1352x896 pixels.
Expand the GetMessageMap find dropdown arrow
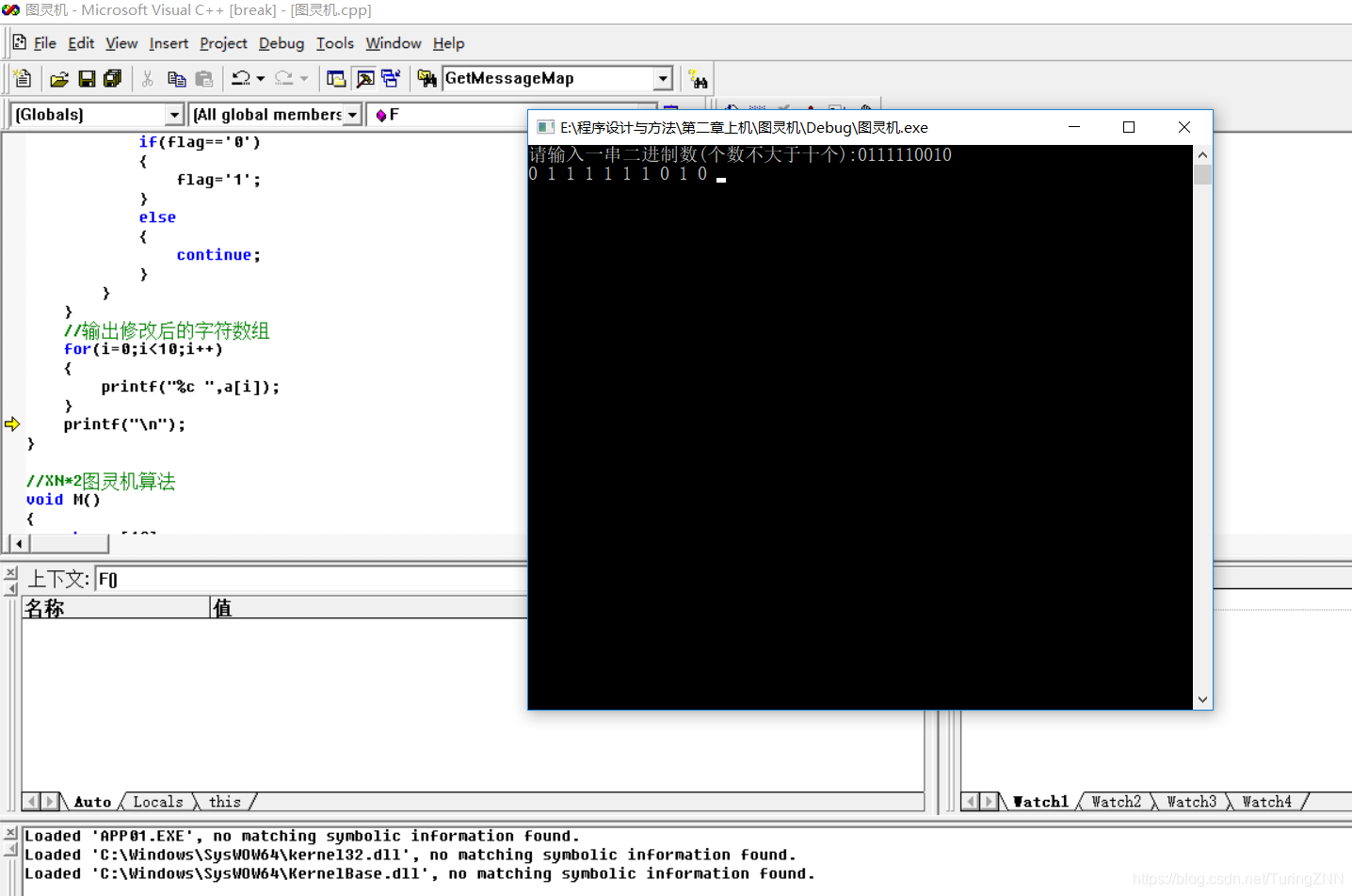pyautogui.click(x=663, y=78)
